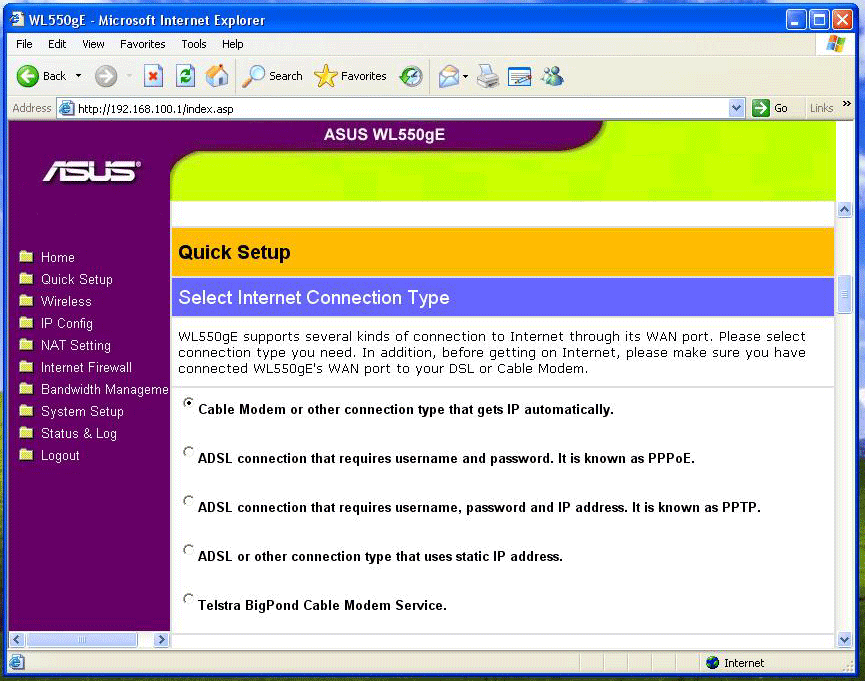The width and height of the screenshot is (865, 681).
Task: Select static IP address connection option
Action: pyautogui.click(x=188, y=550)
